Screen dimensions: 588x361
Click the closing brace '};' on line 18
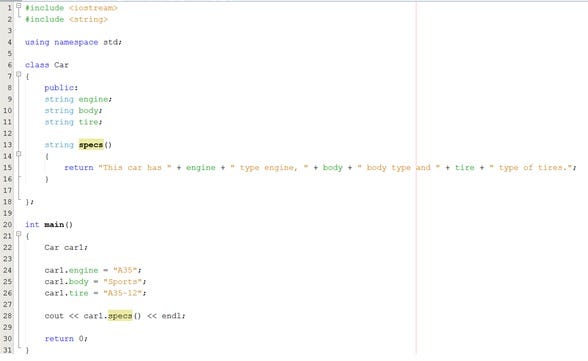click(29, 202)
